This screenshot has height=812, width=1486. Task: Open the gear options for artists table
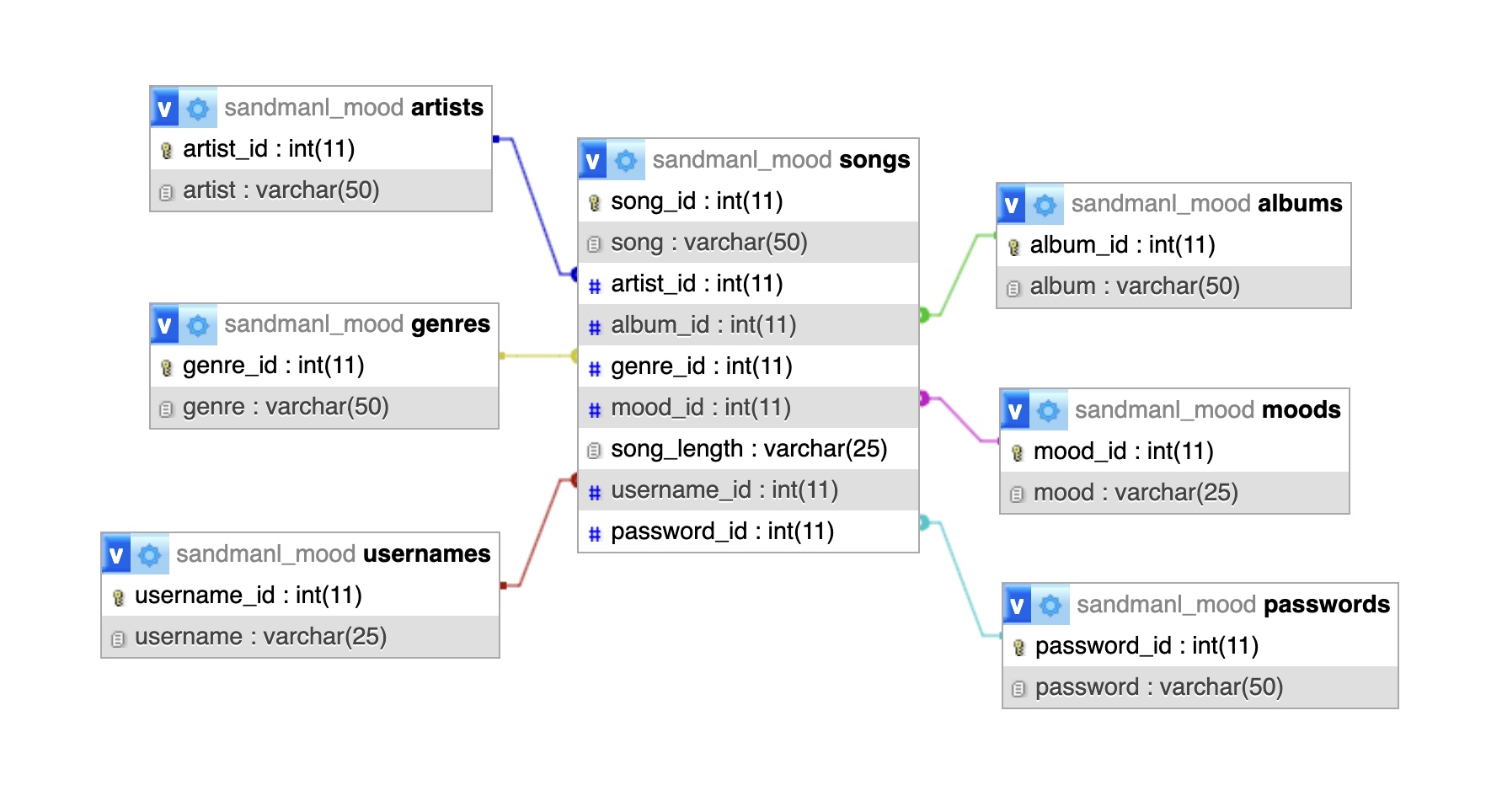(198, 108)
